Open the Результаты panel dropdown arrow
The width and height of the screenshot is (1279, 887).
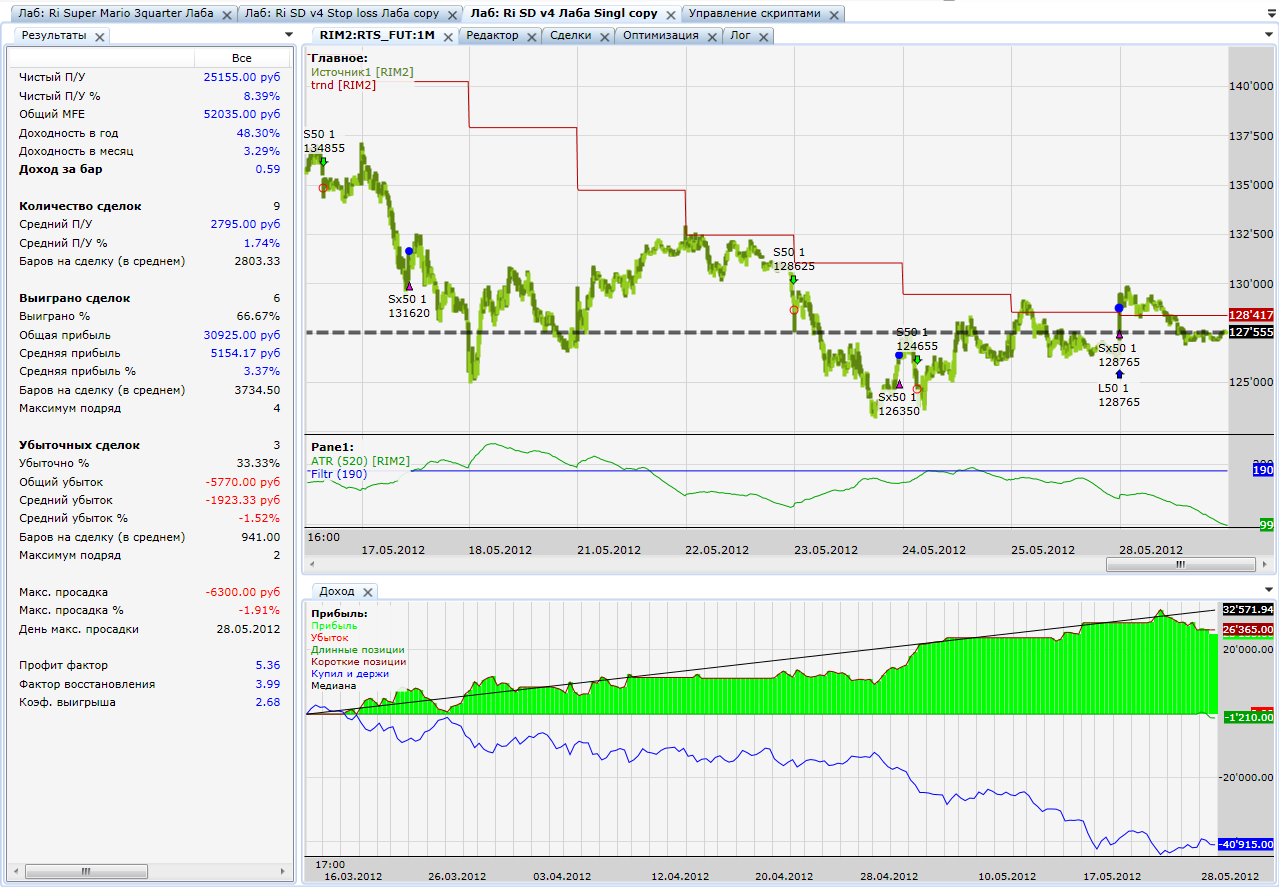tap(289, 35)
